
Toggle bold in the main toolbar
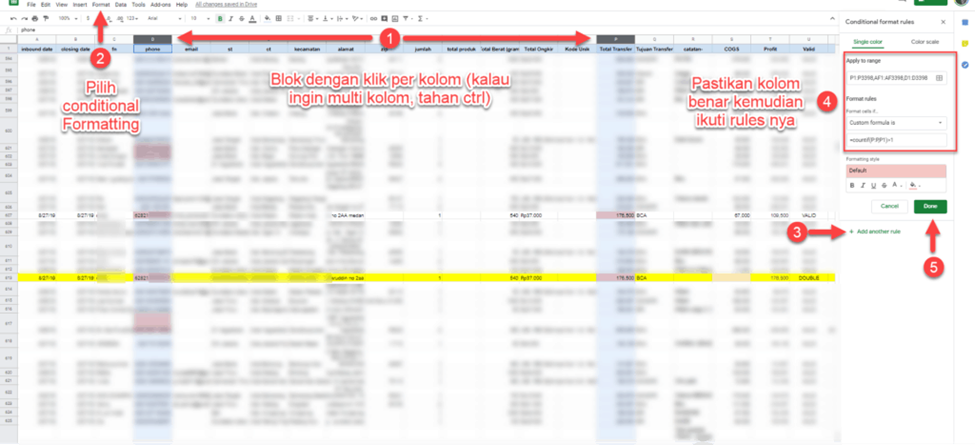(220, 18)
